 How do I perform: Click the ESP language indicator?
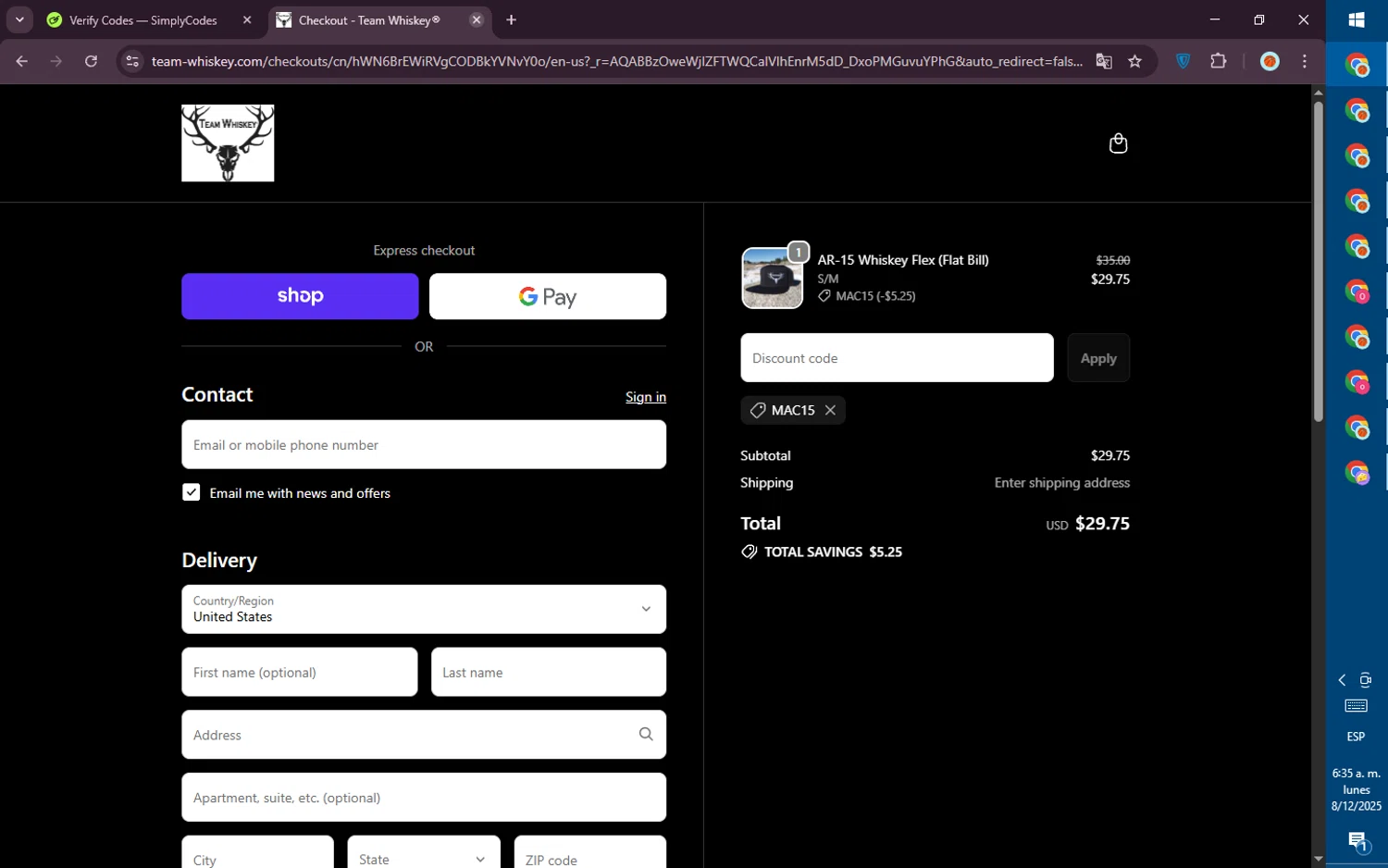tap(1356, 737)
